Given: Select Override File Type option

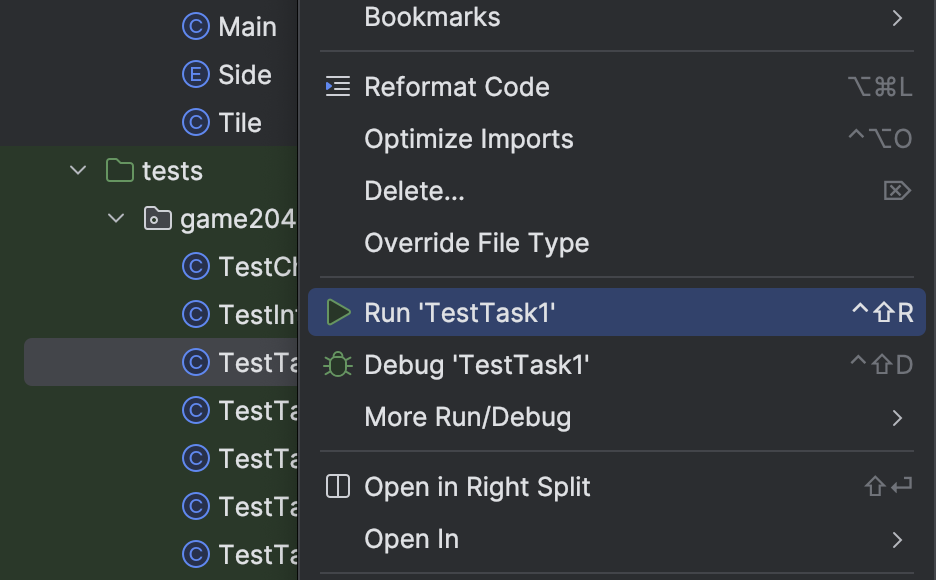Looking at the screenshot, I should (x=476, y=243).
